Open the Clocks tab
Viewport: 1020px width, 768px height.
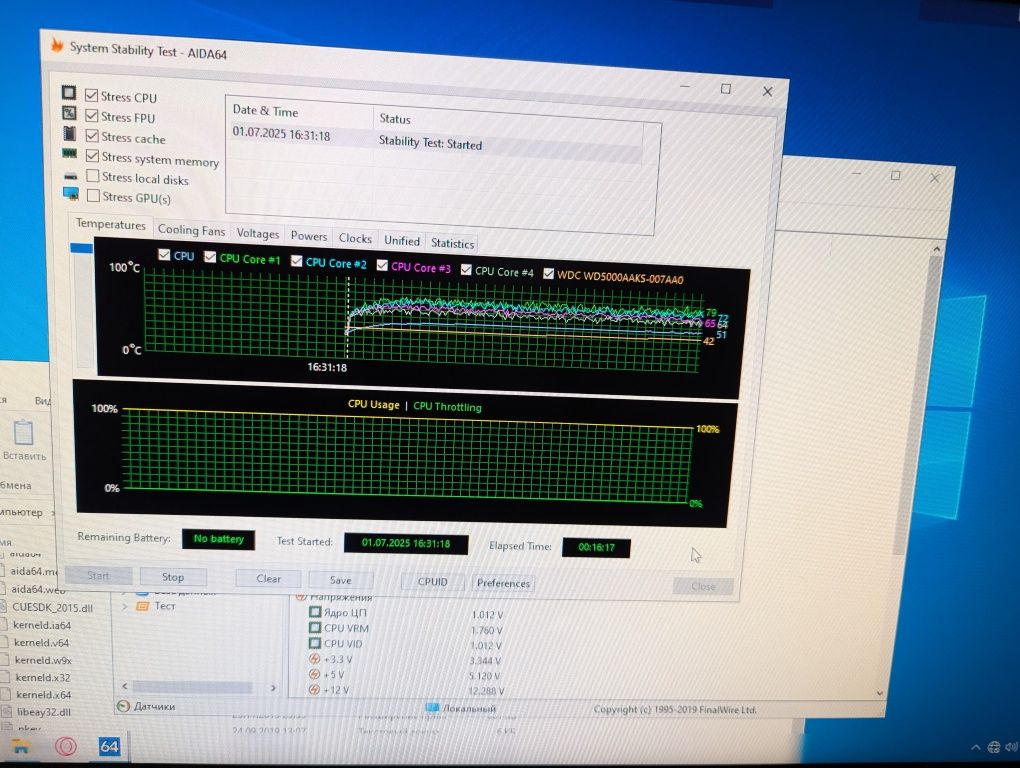[355, 239]
